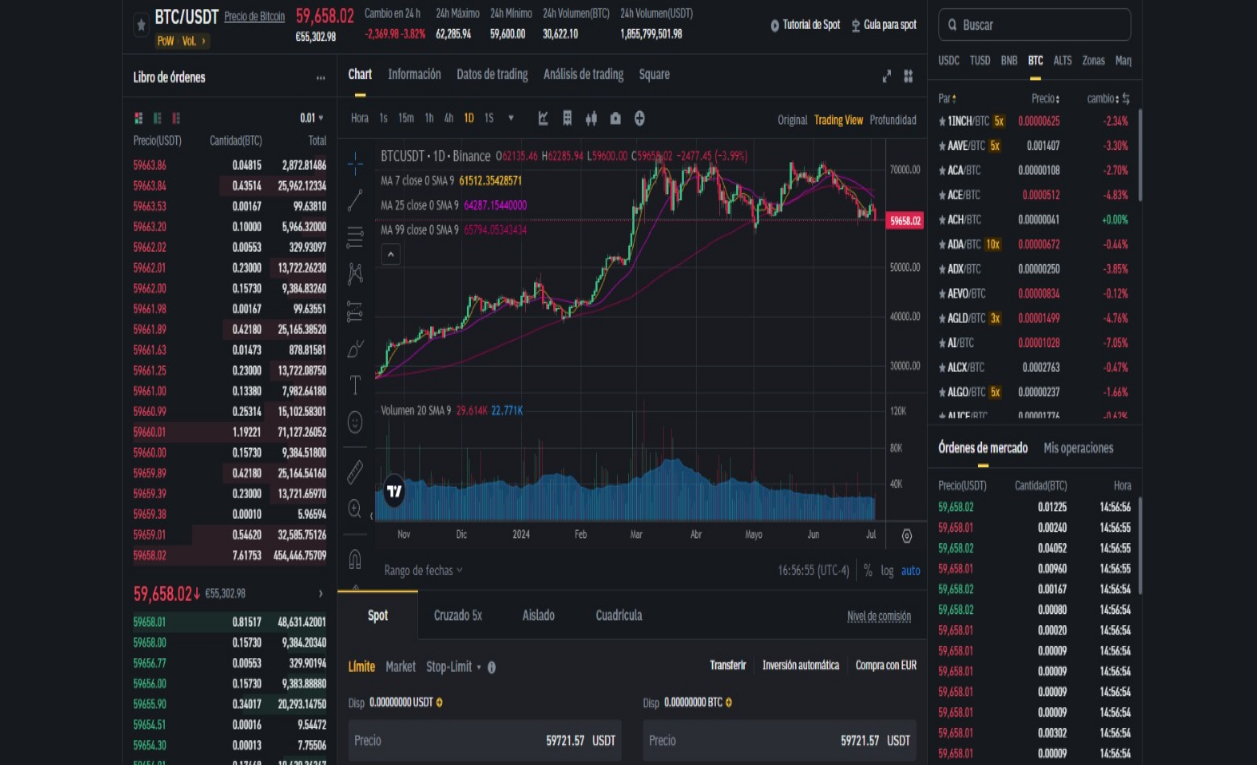Open the Datos de trading tab
Screen dimensions: 1257x765
click(492, 75)
